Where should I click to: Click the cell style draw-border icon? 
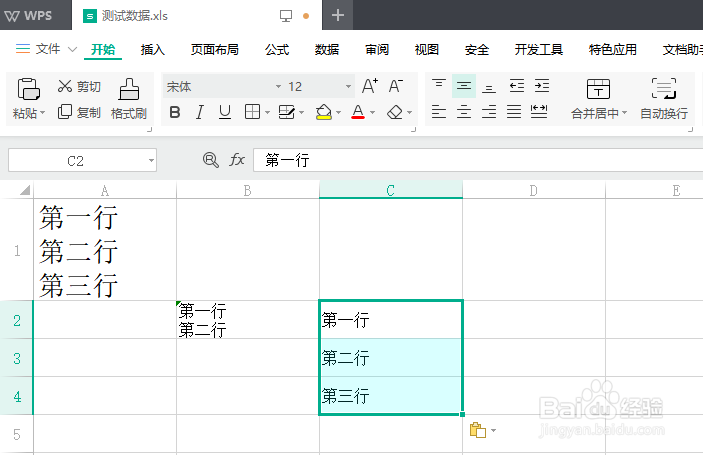point(286,112)
